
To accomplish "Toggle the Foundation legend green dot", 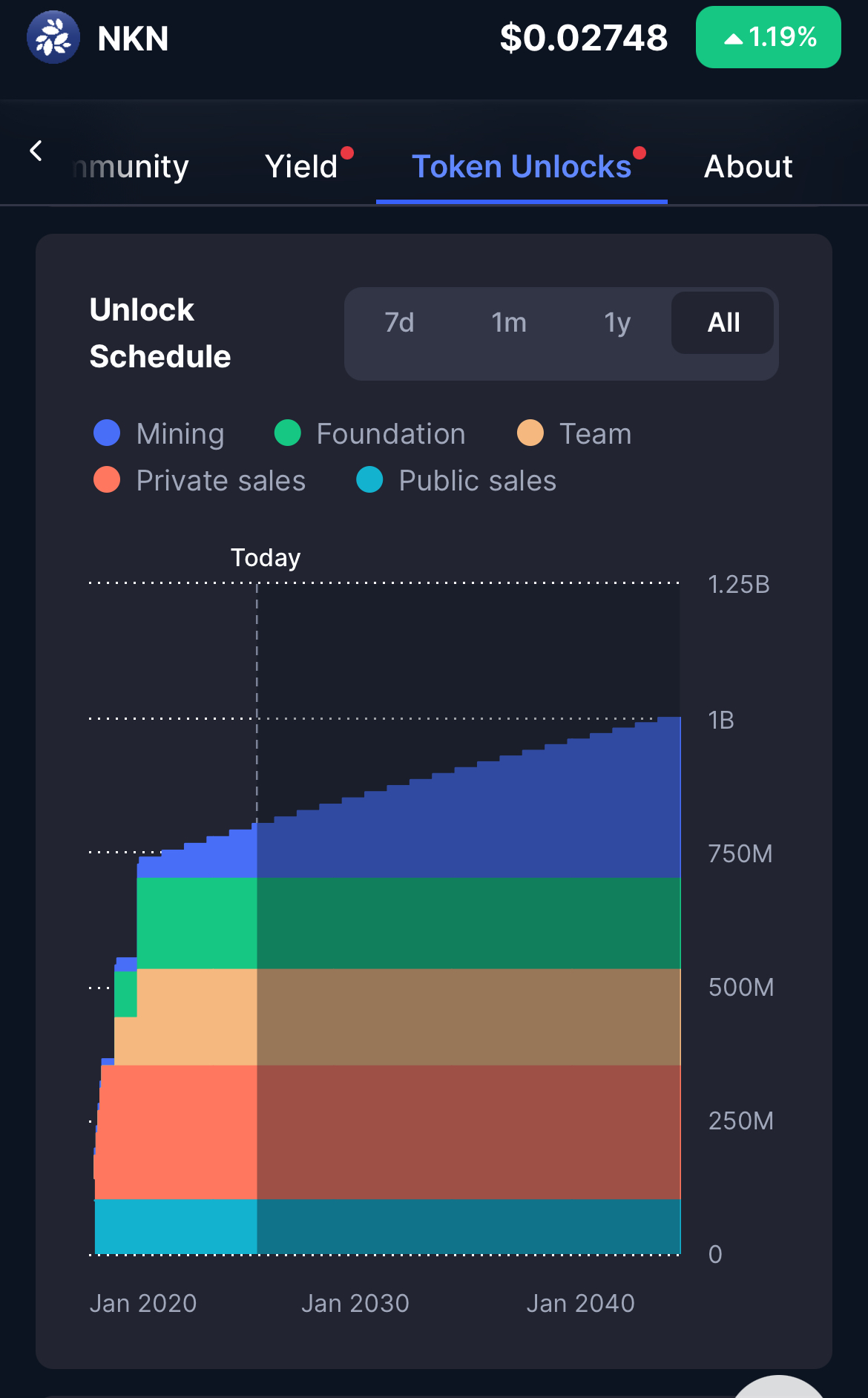I will (x=287, y=433).
